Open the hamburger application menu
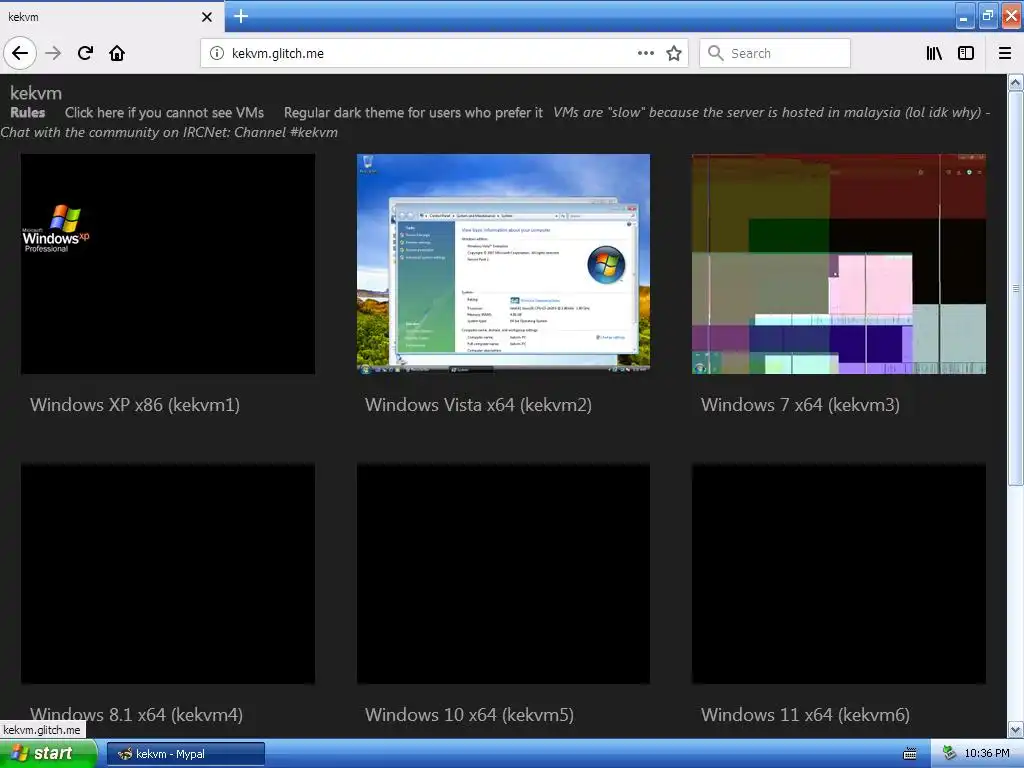The image size is (1024, 768). [1005, 53]
